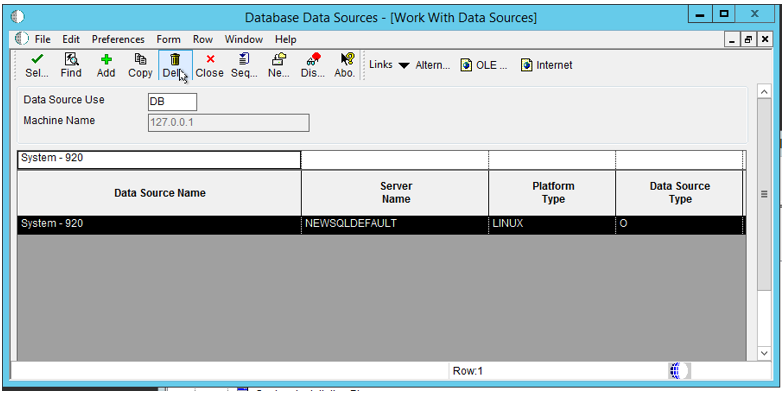This screenshot has width=782, height=394.
Task: Click the globe icon in status bar
Action: click(679, 371)
